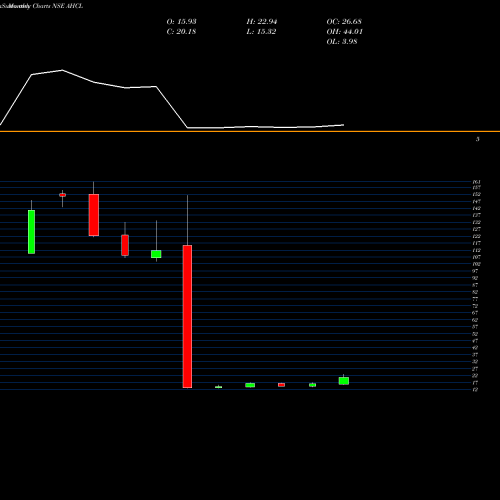Select the tiny red candle near 152
Image resolution: width=500 pixels, height=500 pixels.
[x=62, y=195]
